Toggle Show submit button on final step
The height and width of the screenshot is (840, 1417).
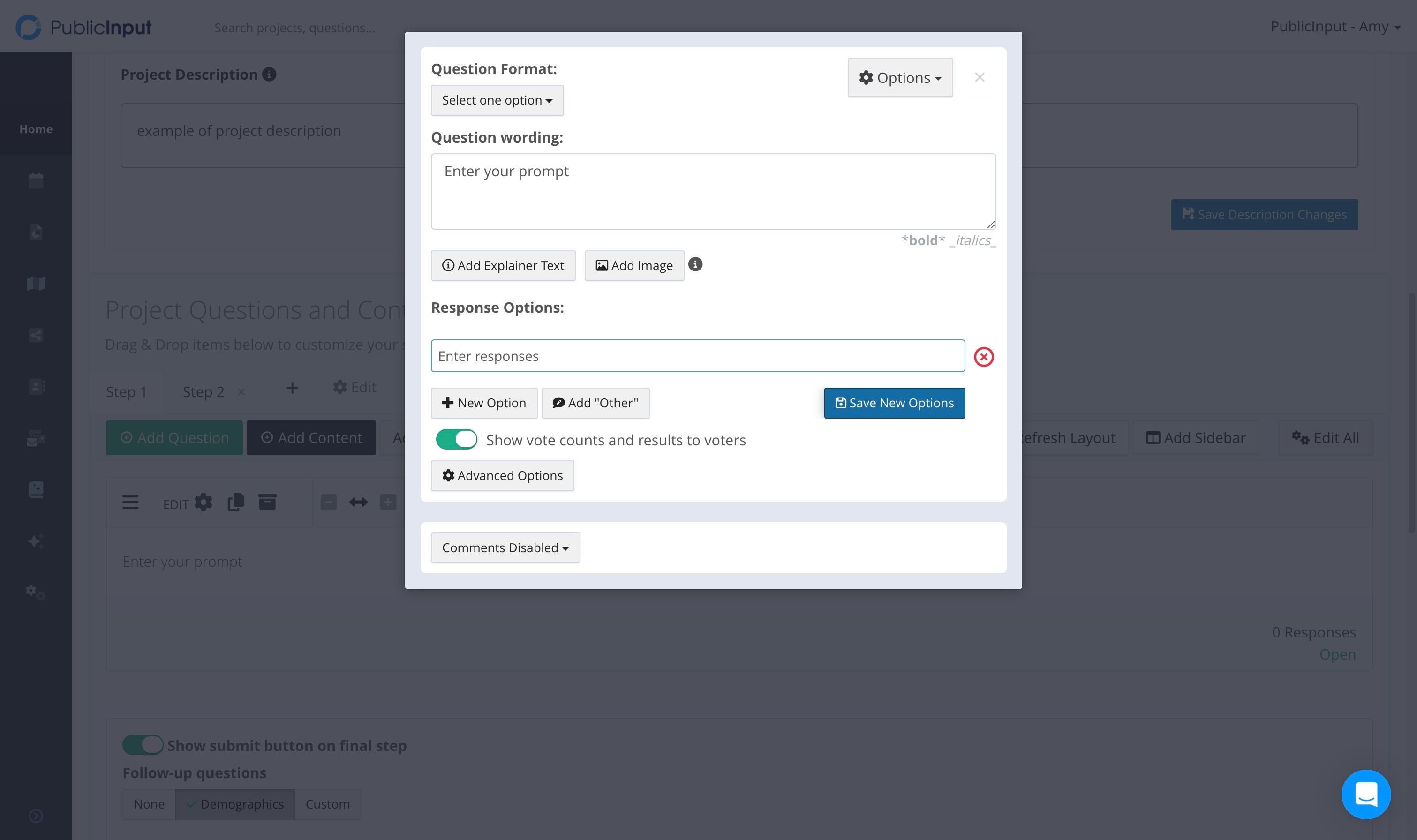point(143,745)
